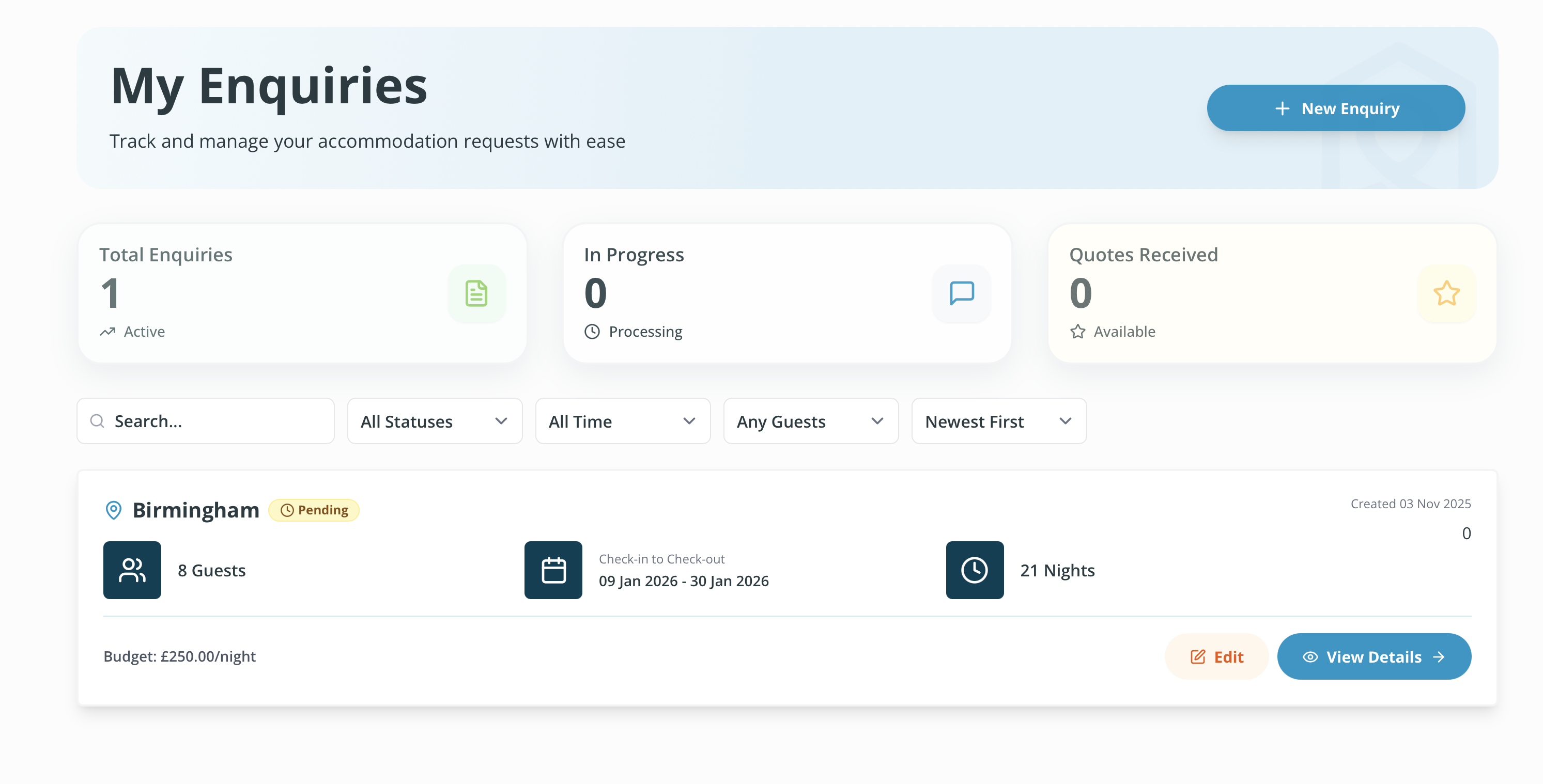Click the New Enquiry button
Screen dimensions: 1543x784
(1336, 108)
